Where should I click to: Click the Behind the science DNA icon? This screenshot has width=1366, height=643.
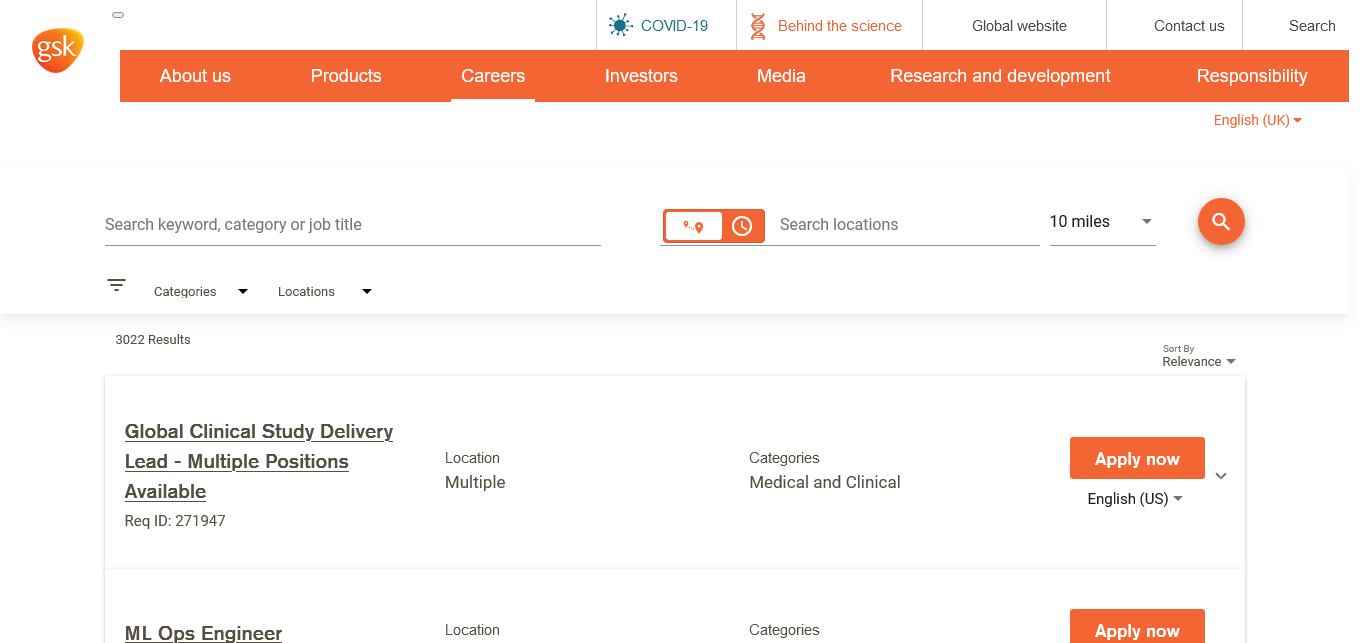(758, 26)
